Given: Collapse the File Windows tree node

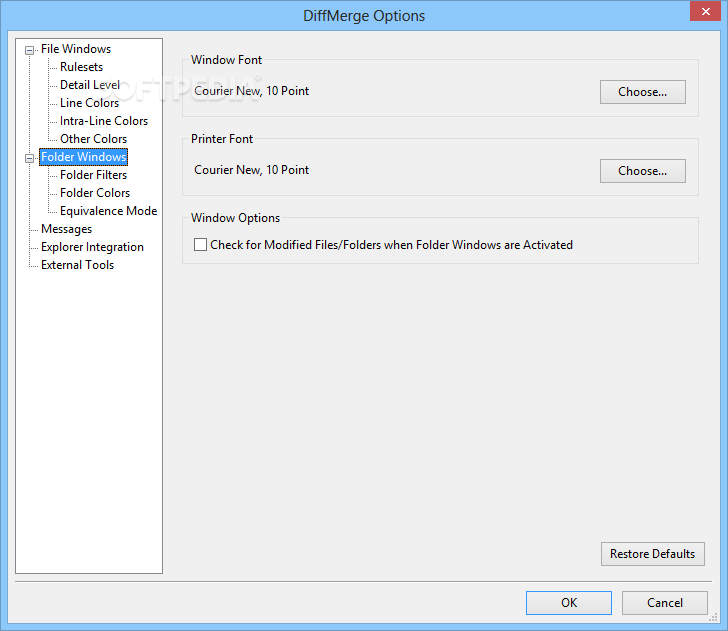Looking at the screenshot, I should pyautogui.click(x=29, y=50).
